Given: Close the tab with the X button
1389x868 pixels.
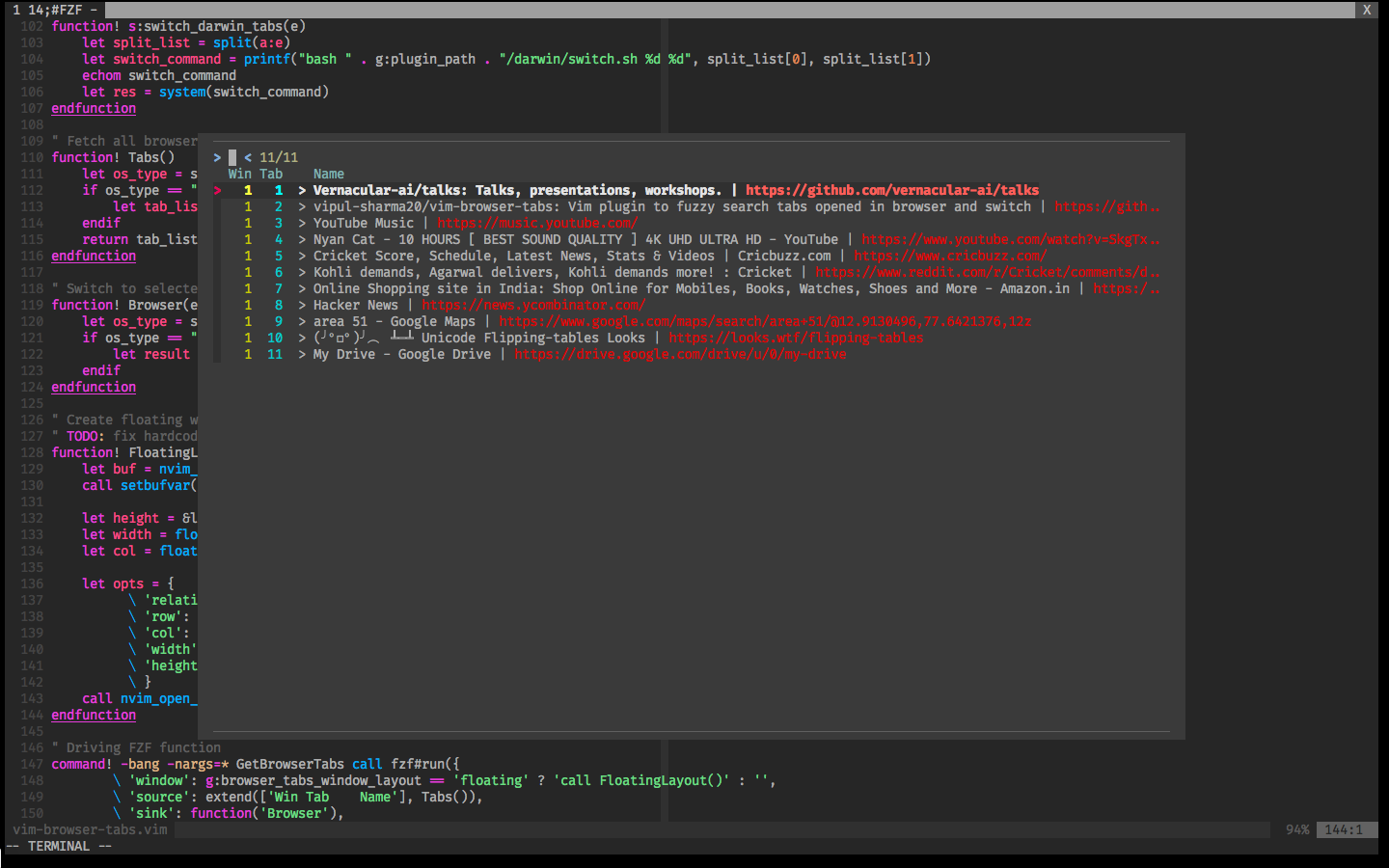Looking at the screenshot, I should [1367, 10].
